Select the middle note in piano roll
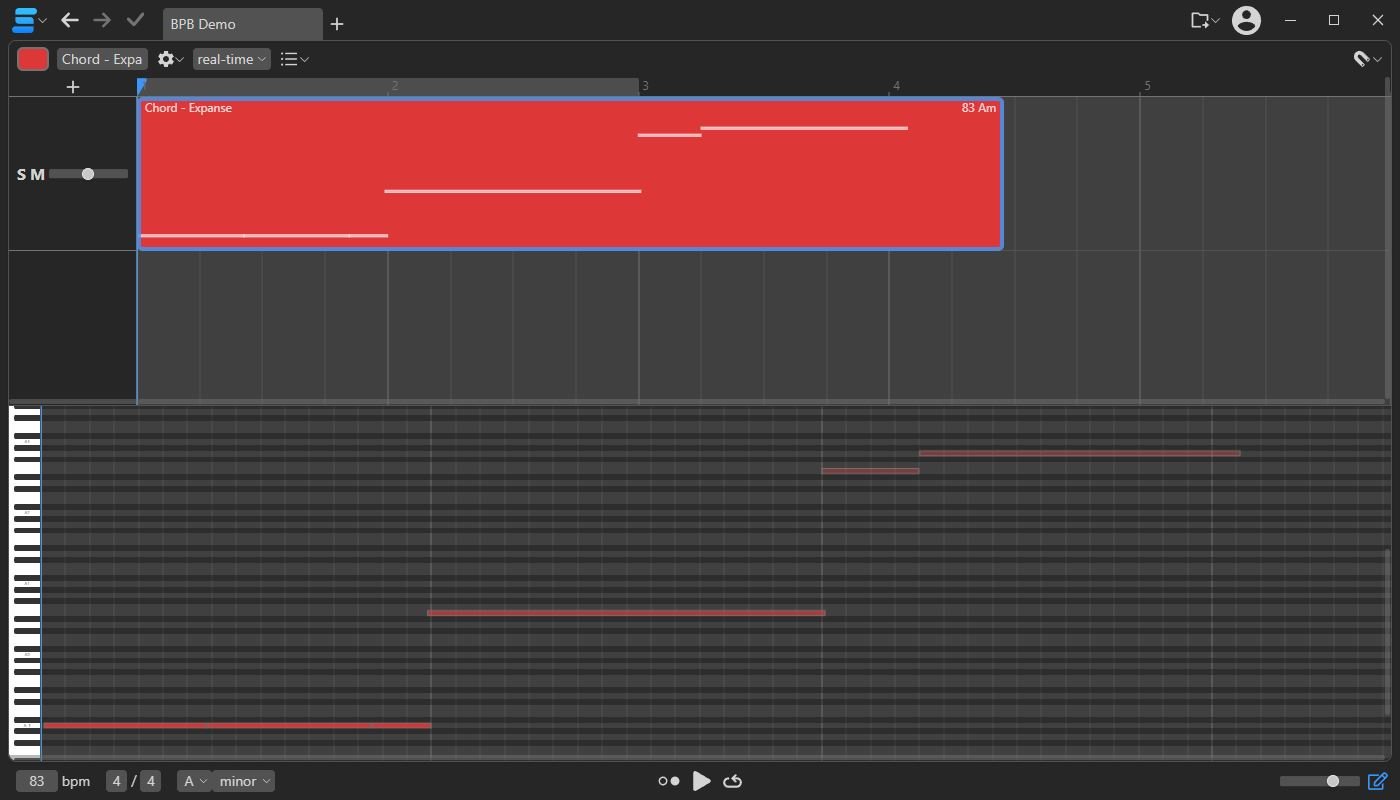Screen dimensions: 1400x800 [626, 613]
